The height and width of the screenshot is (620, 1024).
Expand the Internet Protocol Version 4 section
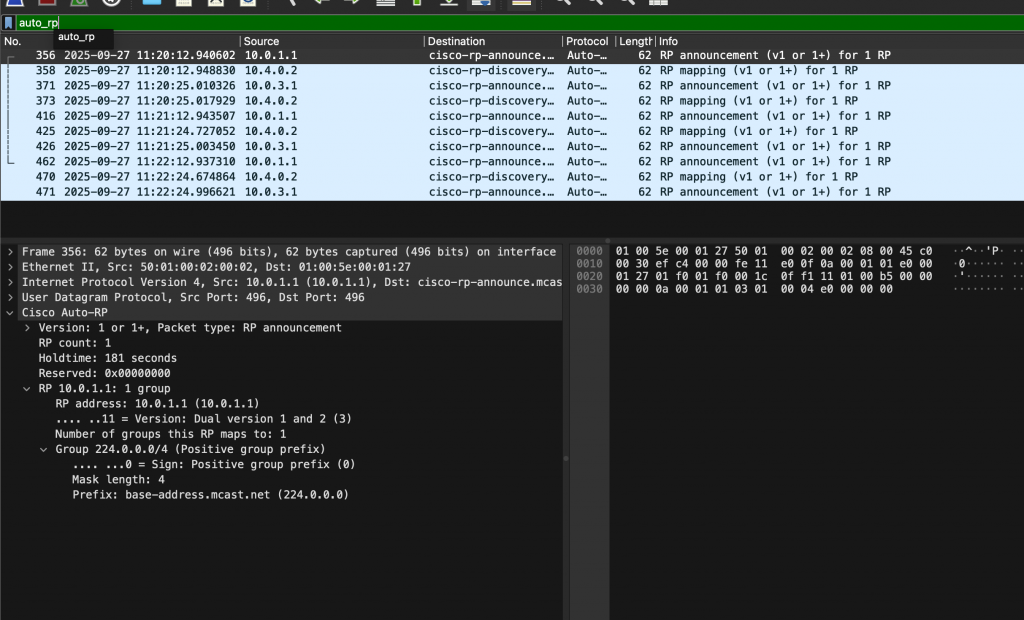11,282
